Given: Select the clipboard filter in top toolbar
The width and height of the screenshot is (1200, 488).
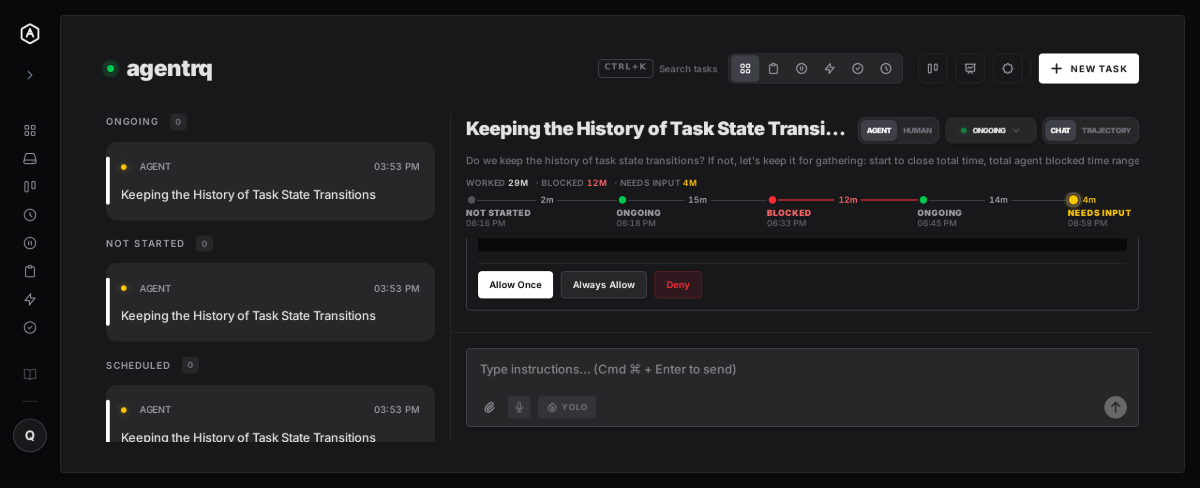Looking at the screenshot, I should click(773, 68).
